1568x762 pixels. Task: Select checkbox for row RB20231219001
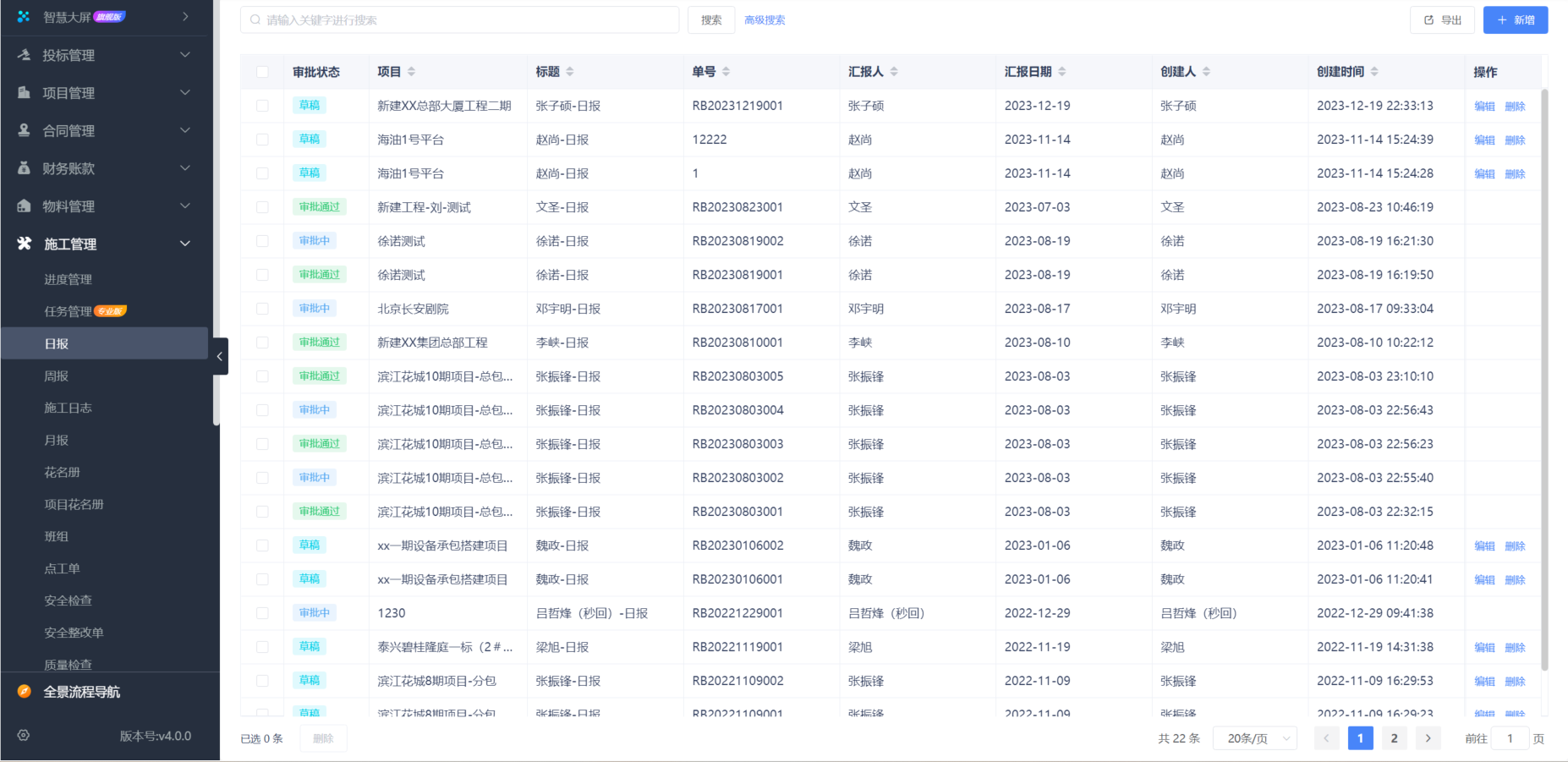(262, 106)
